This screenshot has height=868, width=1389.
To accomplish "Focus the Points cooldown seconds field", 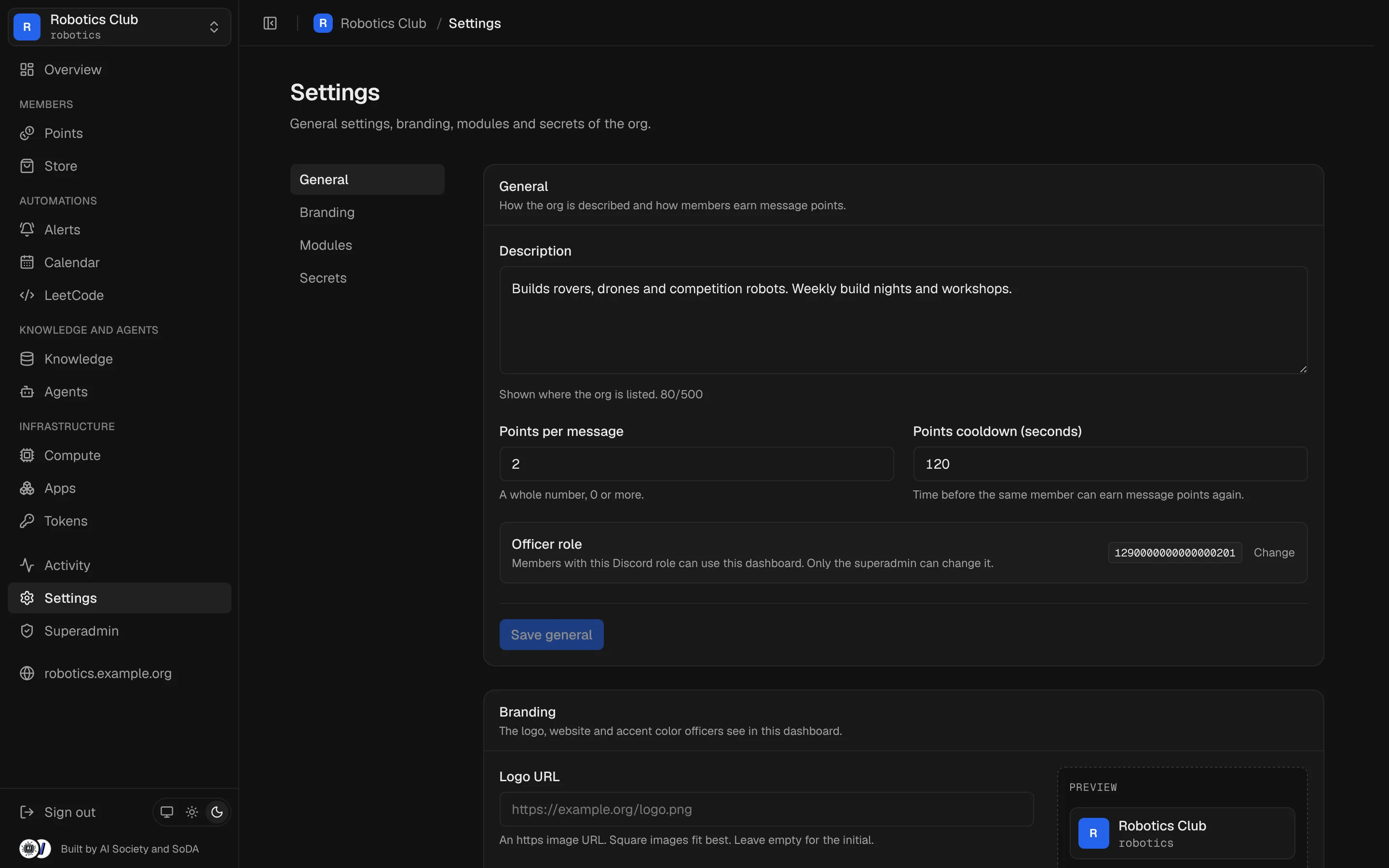I will pyautogui.click(x=1110, y=464).
